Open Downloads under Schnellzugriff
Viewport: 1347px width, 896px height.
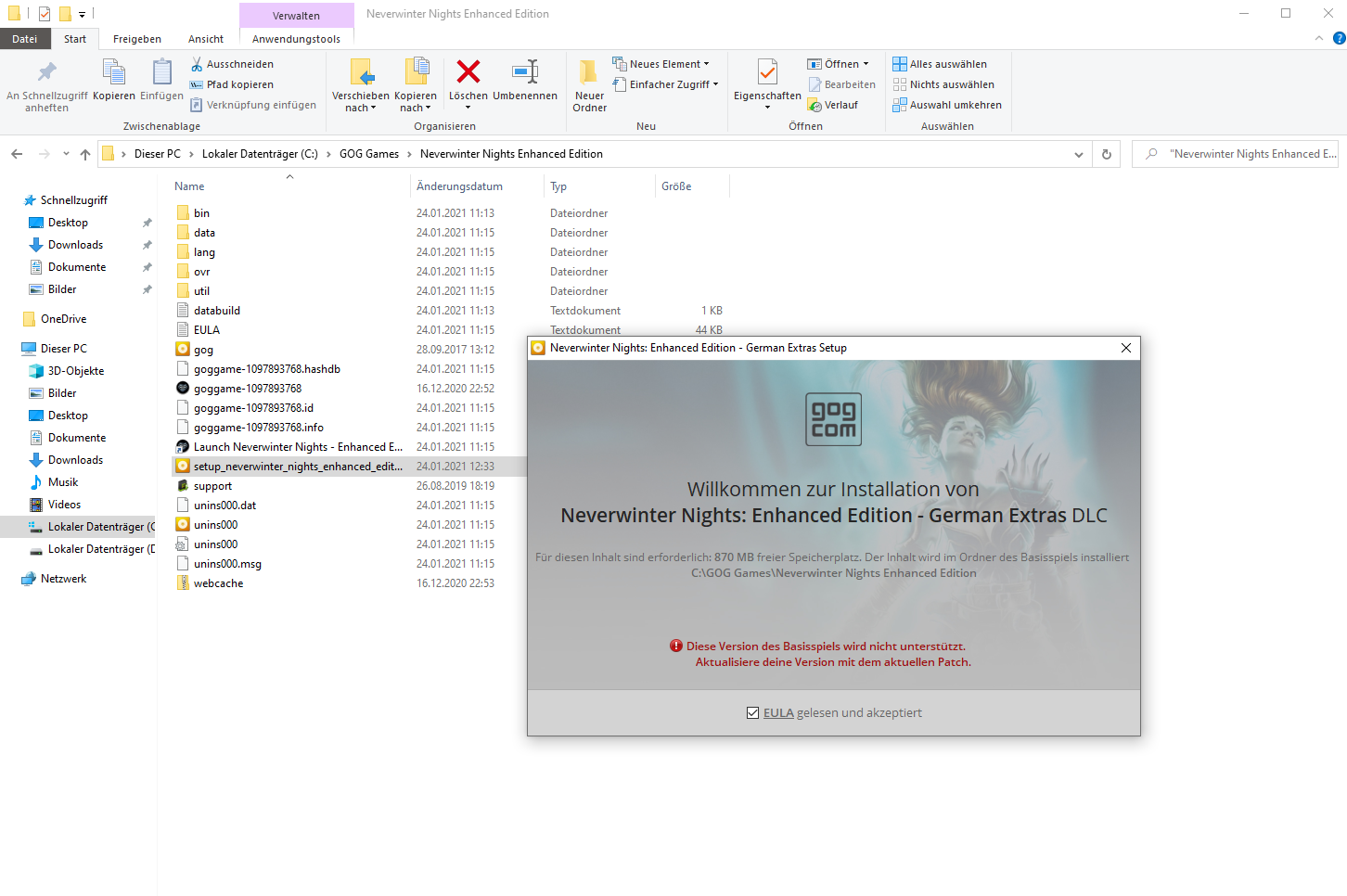click(x=75, y=245)
